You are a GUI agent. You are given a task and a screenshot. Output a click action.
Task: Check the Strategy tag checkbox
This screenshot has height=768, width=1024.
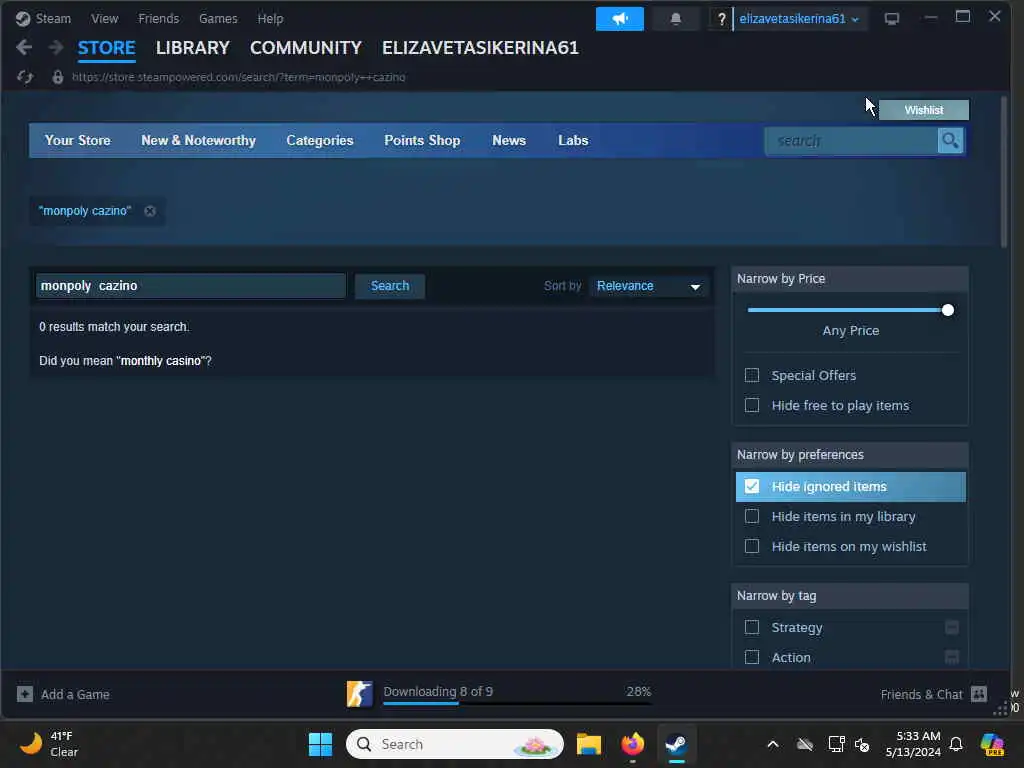click(x=752, y=628)
